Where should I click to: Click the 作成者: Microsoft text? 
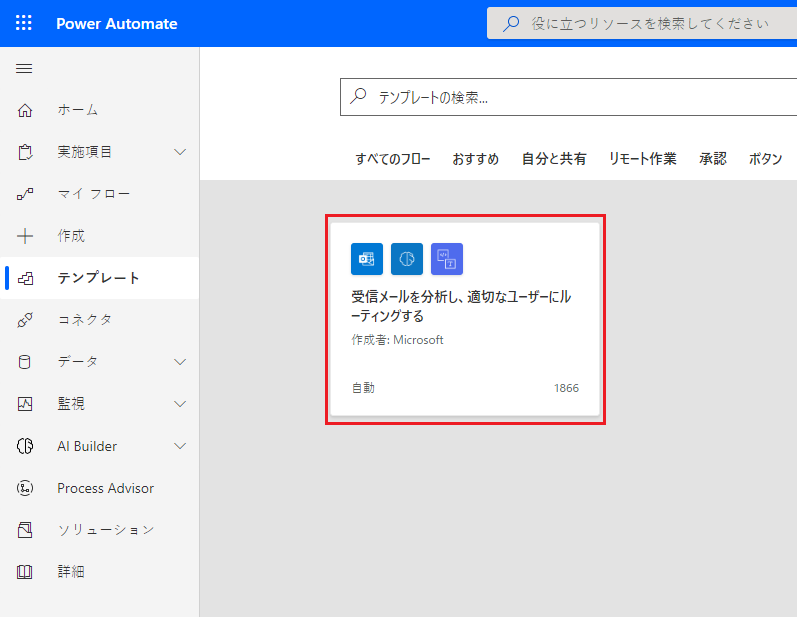pos(397,340)
